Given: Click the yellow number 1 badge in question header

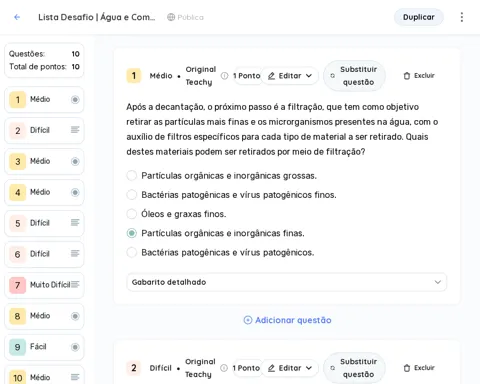Looking at the screenshot, I should pyautogui.click(x=134, y=76).
